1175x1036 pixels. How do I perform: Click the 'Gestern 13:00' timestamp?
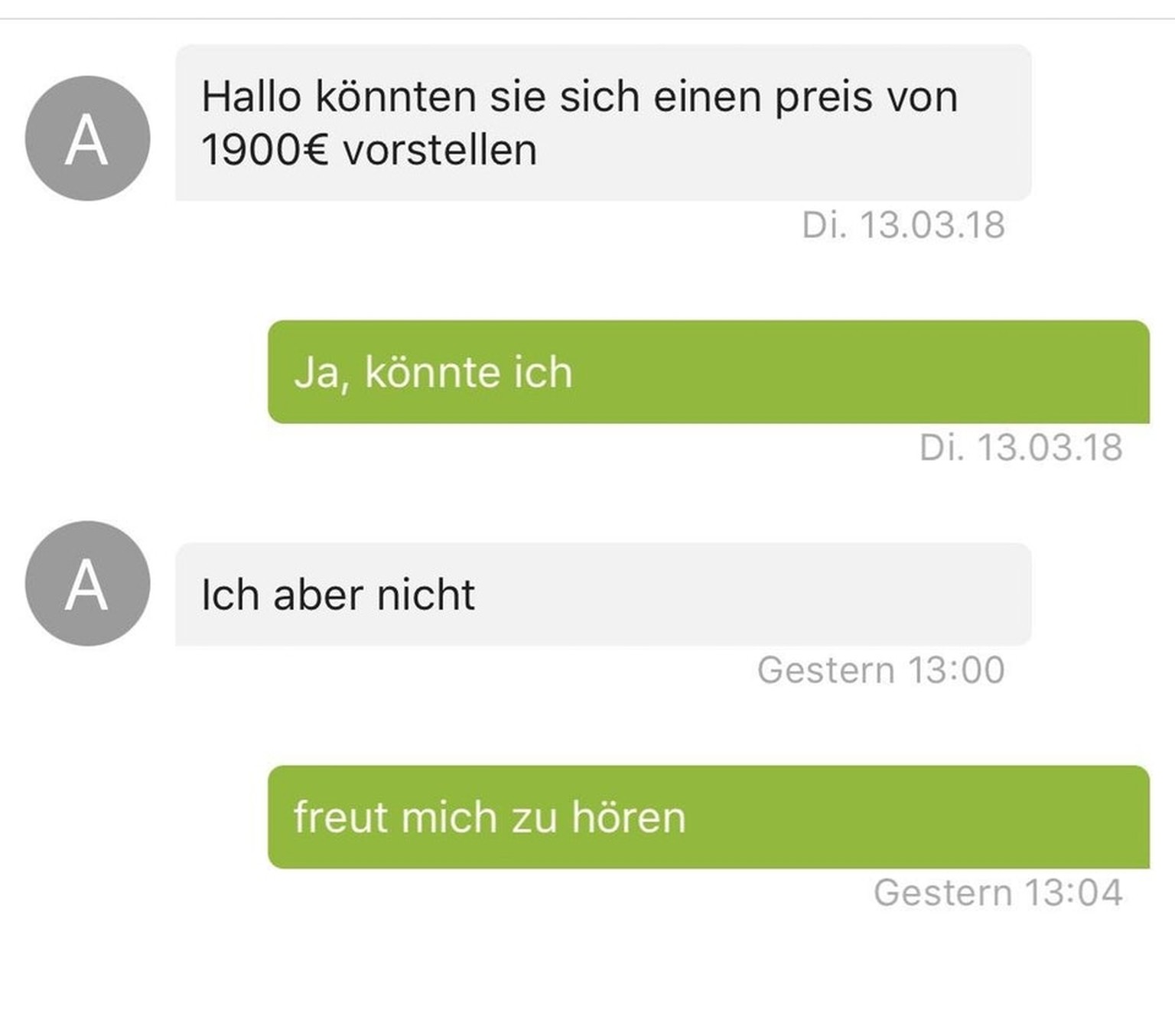point(881,670)
